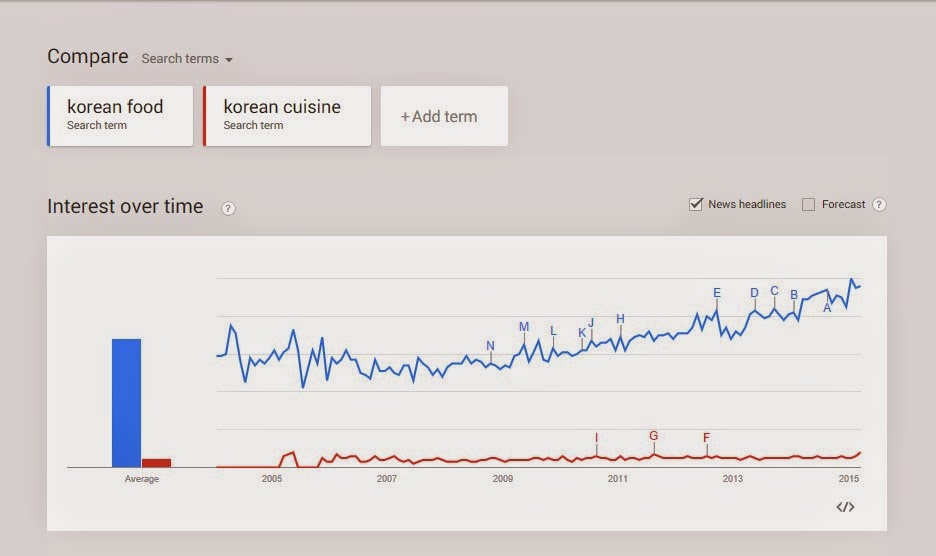Image resolution: width=936 pixels, height=556 pixels.
Task: Click news headline marker A
Action: 827,308
